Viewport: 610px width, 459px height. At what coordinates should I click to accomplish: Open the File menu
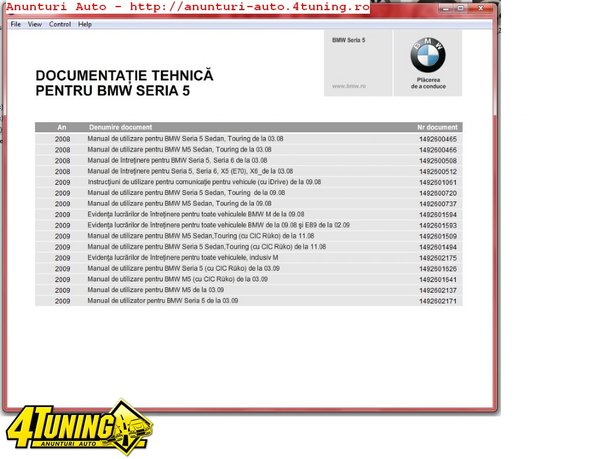coord(16,24)
